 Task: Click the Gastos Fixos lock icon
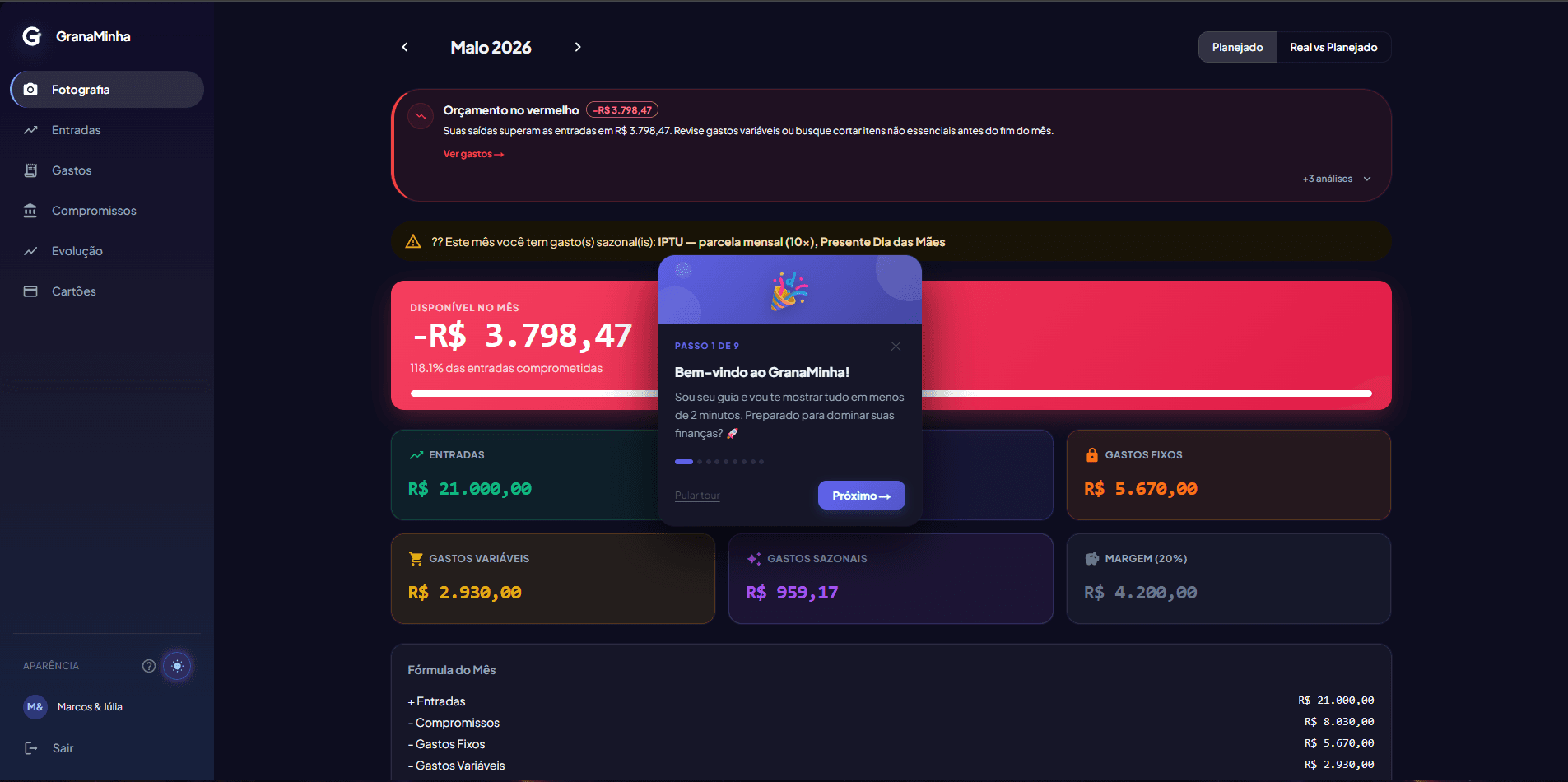(x=1092, y=455)
